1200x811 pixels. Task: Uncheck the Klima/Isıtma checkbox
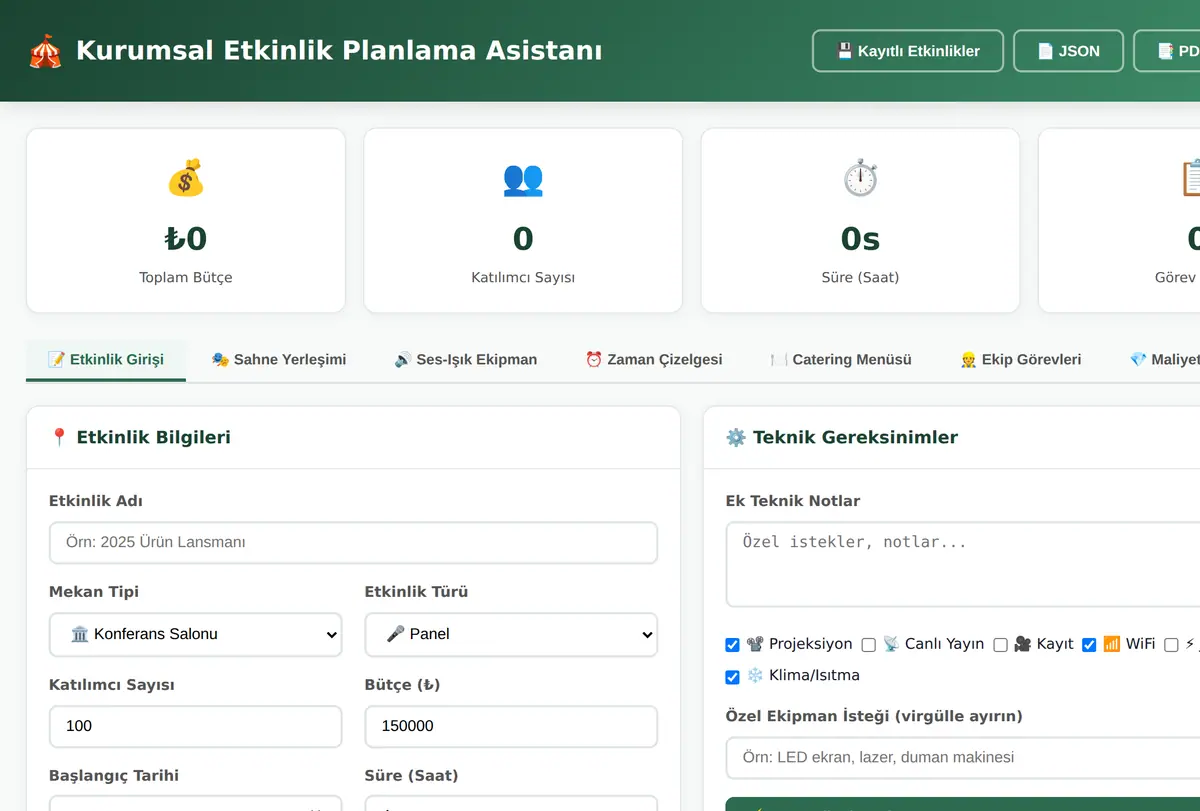click(732, 677)
